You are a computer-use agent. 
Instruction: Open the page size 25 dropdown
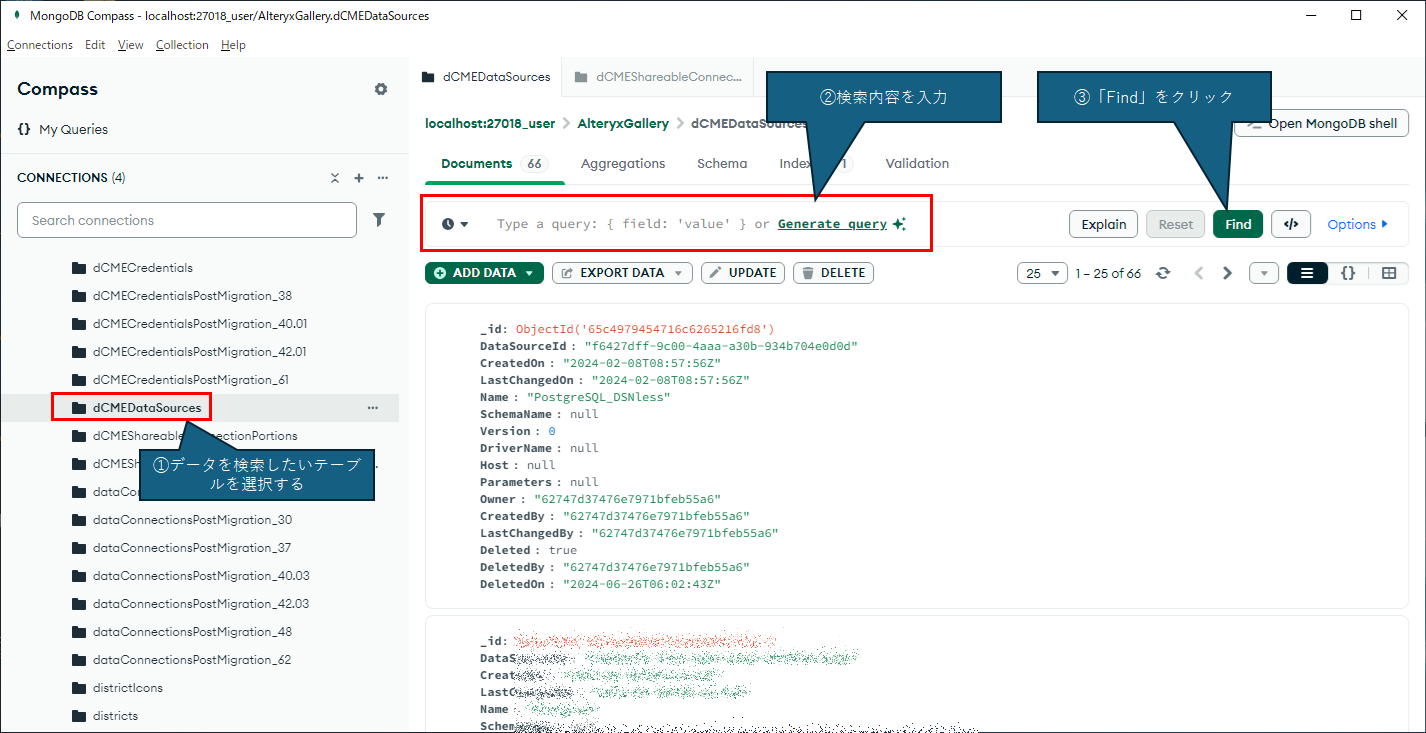tap(1042, 273)
